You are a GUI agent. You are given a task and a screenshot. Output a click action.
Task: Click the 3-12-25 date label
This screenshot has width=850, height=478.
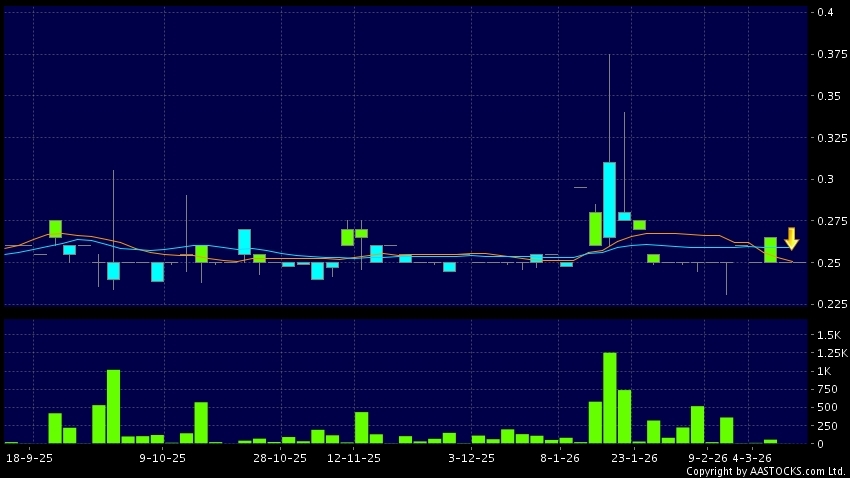[471, 458]
